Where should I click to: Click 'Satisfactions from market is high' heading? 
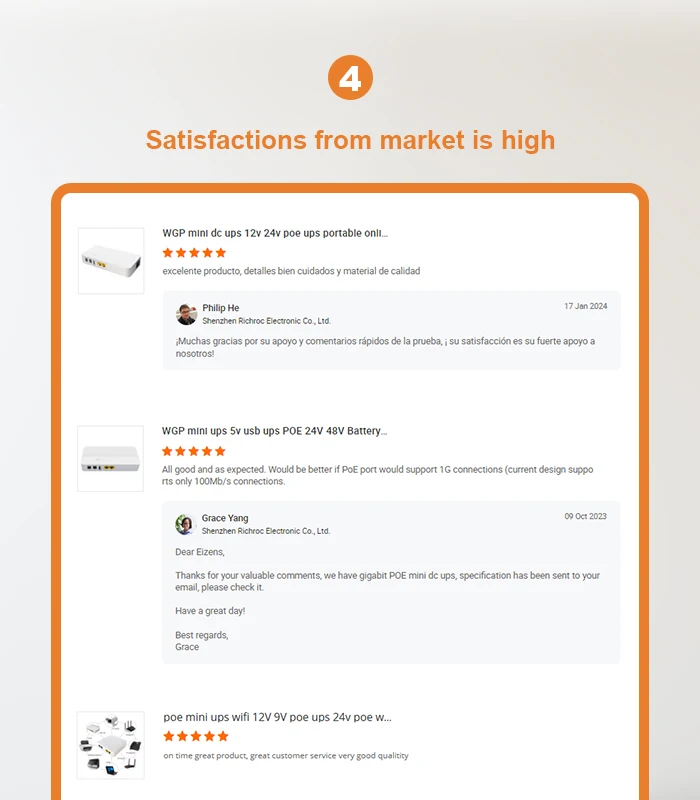(350, 139)
